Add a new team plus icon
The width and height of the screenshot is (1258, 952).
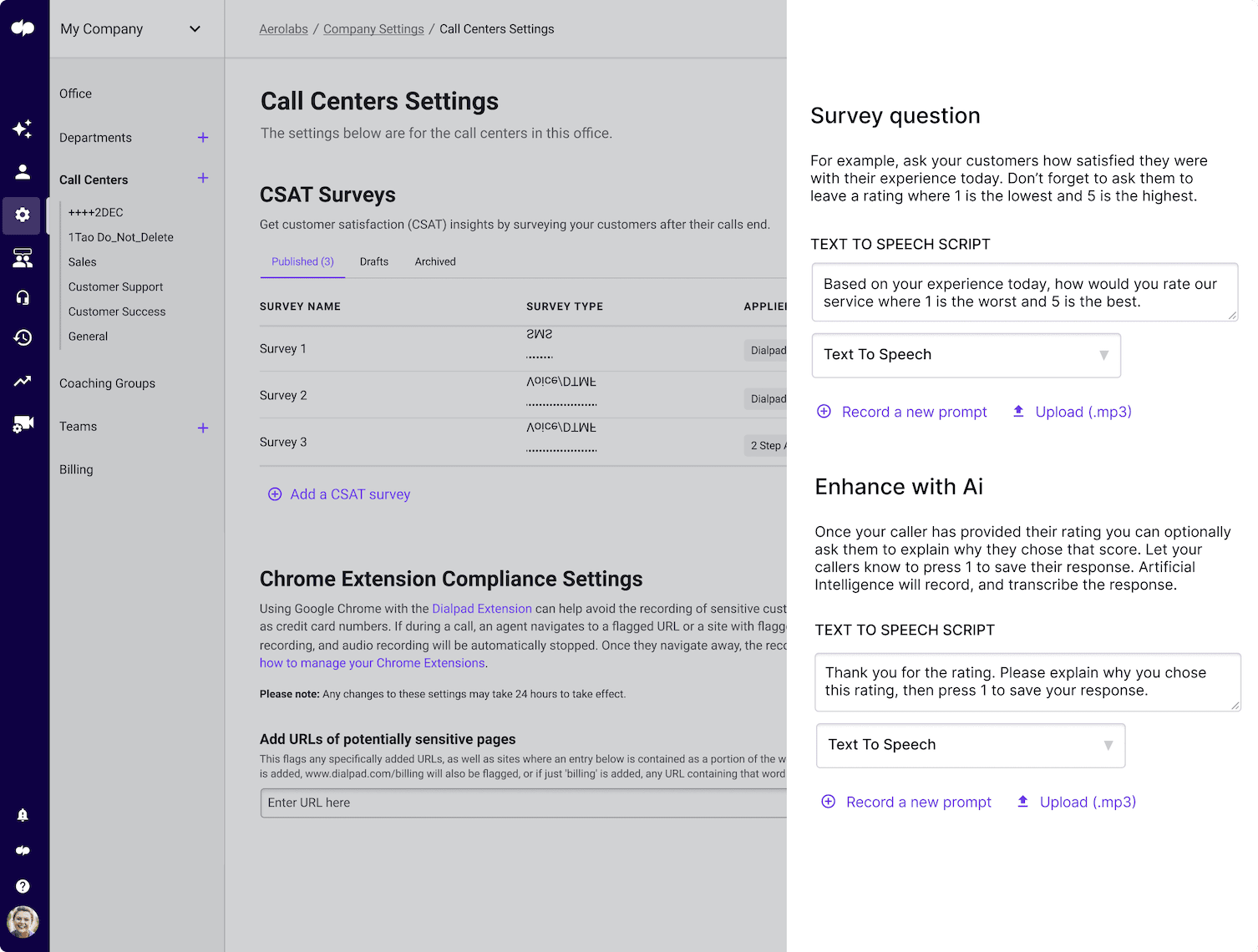point(203,428)
